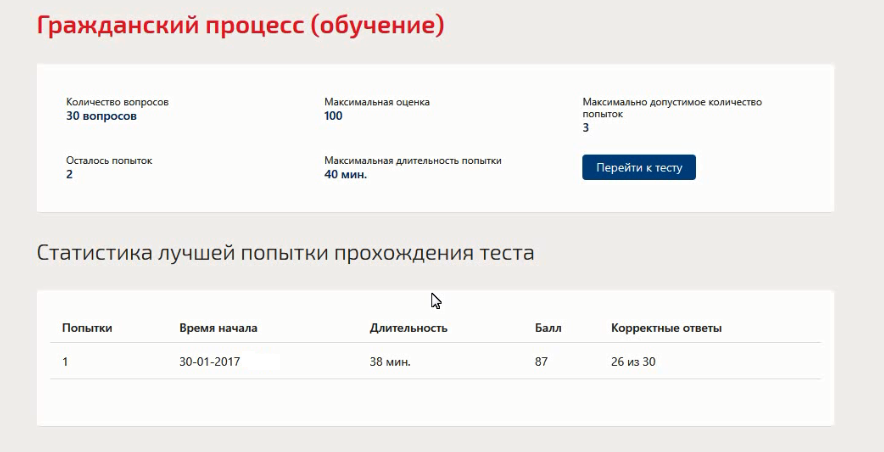Click the score value 87
The image size is (884, 452).
pos(541,362)
